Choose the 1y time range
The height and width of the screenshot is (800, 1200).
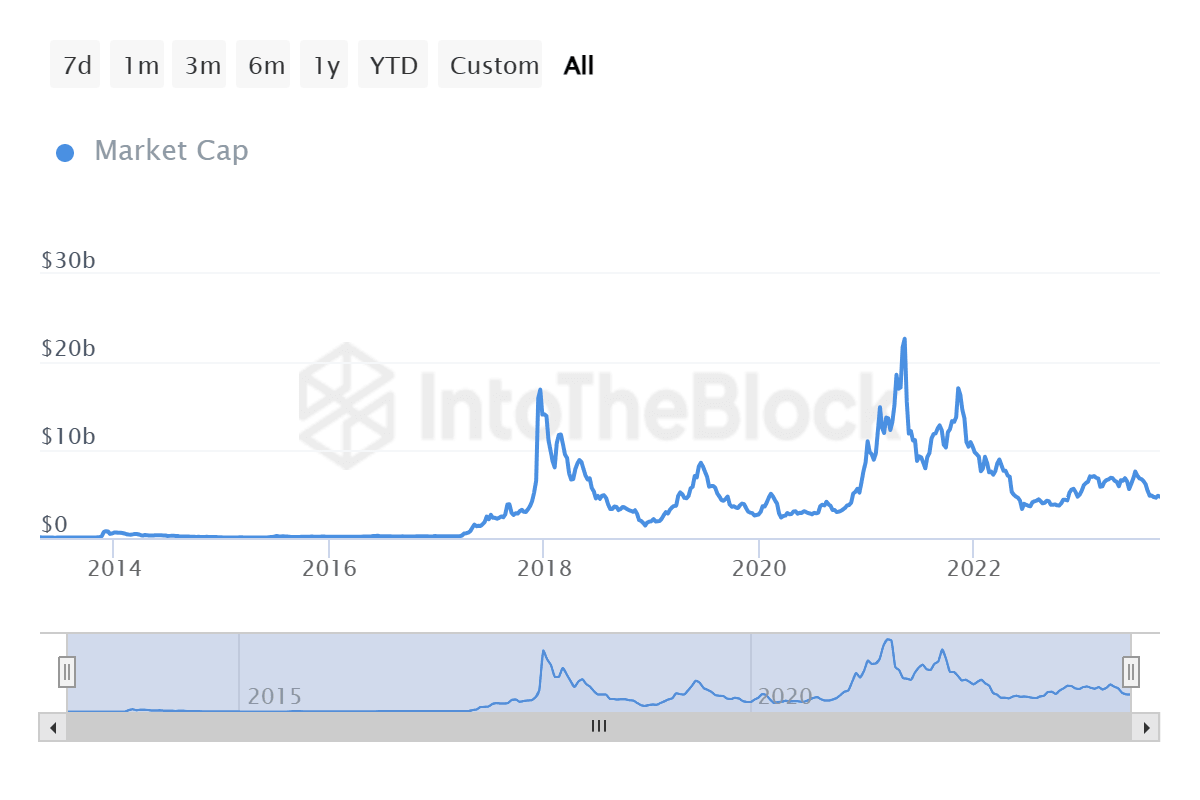click(x=326, y=66)
